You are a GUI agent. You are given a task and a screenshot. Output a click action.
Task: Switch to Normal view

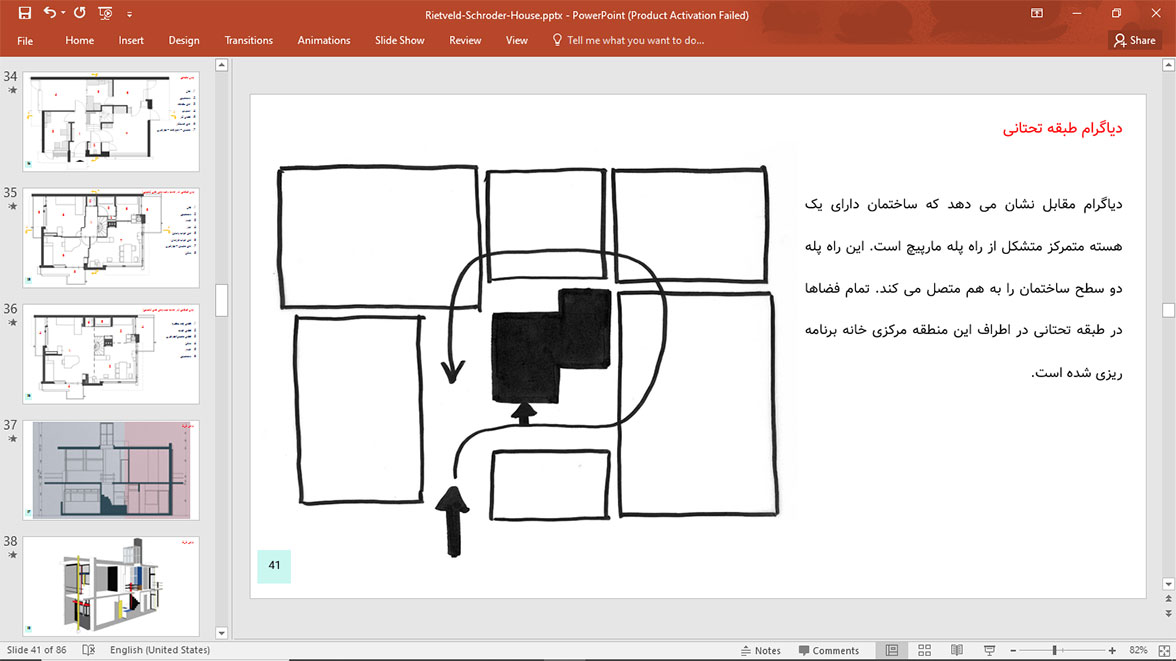(892, 650)
